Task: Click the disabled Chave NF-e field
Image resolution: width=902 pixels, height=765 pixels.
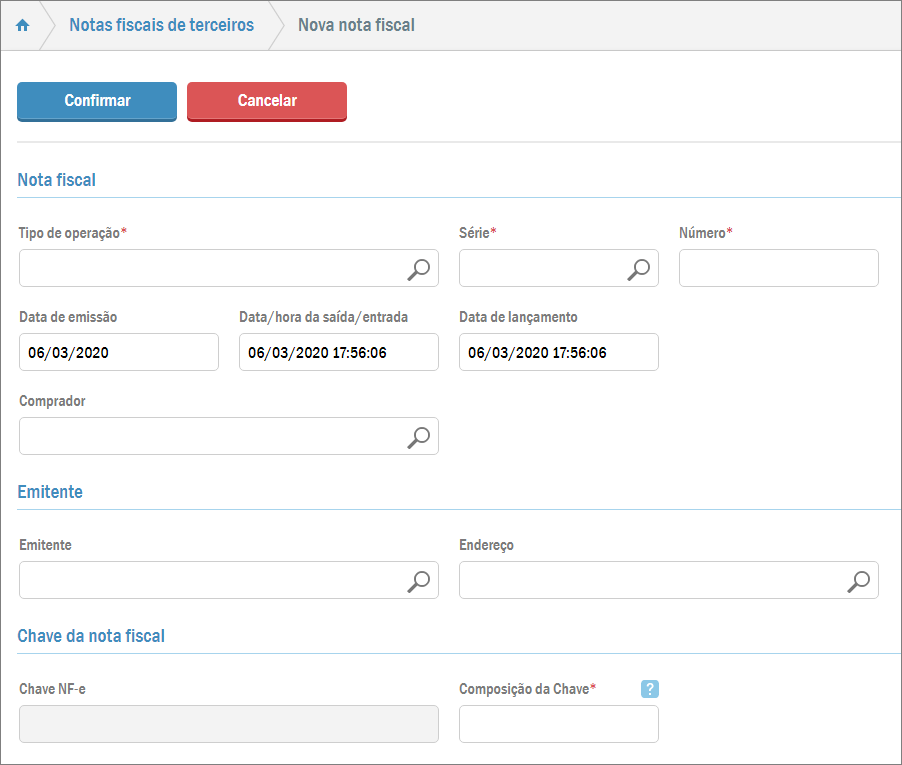Action: (x=228, y=724)
